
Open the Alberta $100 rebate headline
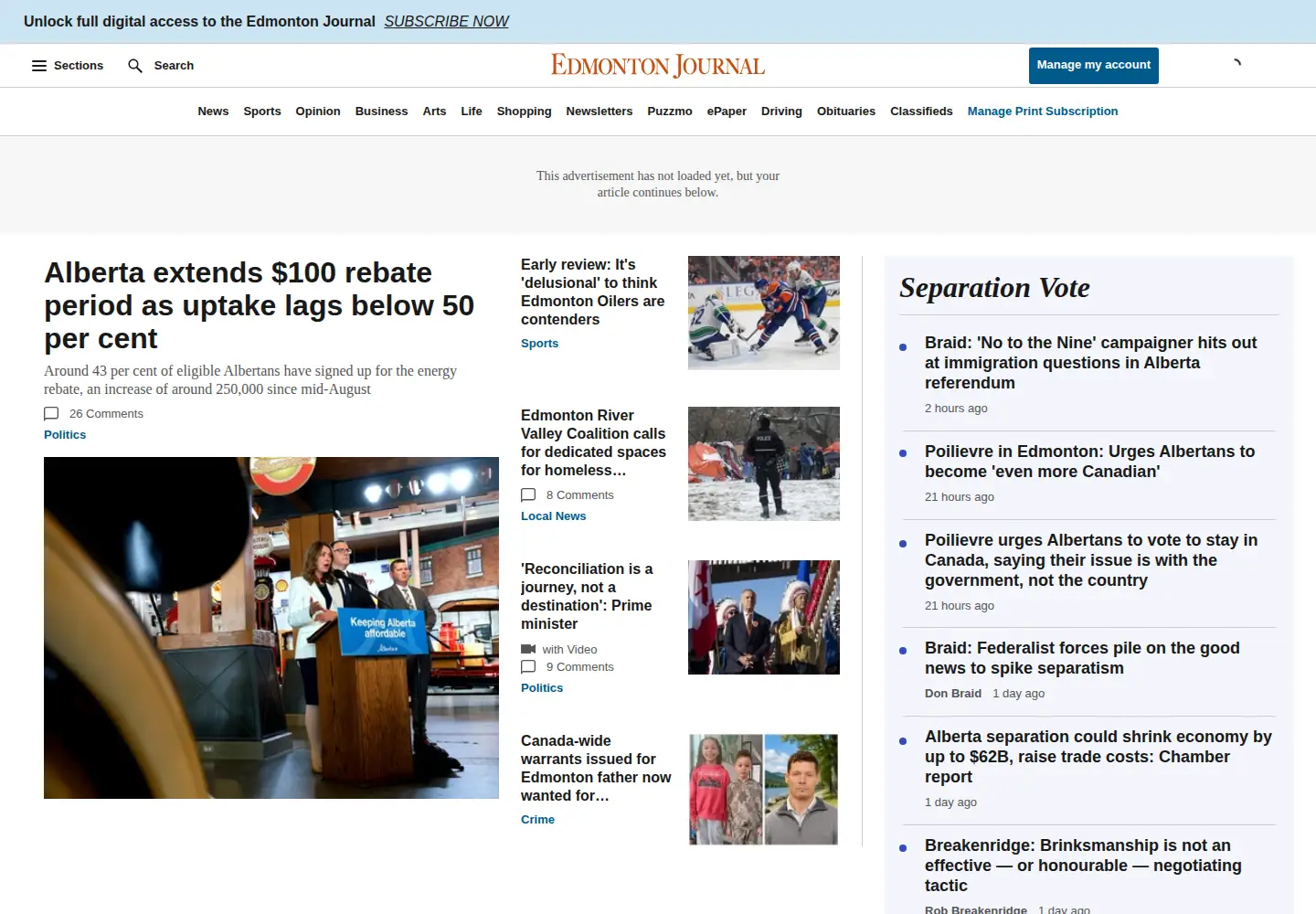click(260, 305)
